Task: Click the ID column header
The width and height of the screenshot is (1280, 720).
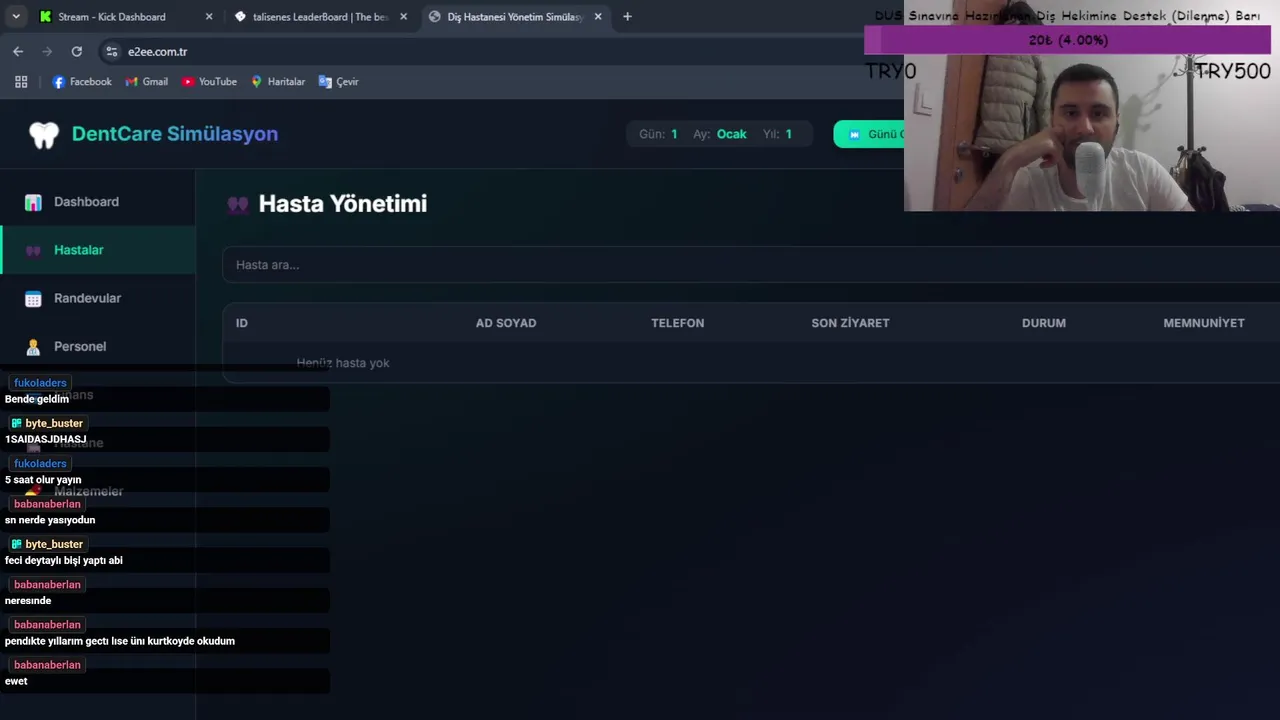Action: 242,323
